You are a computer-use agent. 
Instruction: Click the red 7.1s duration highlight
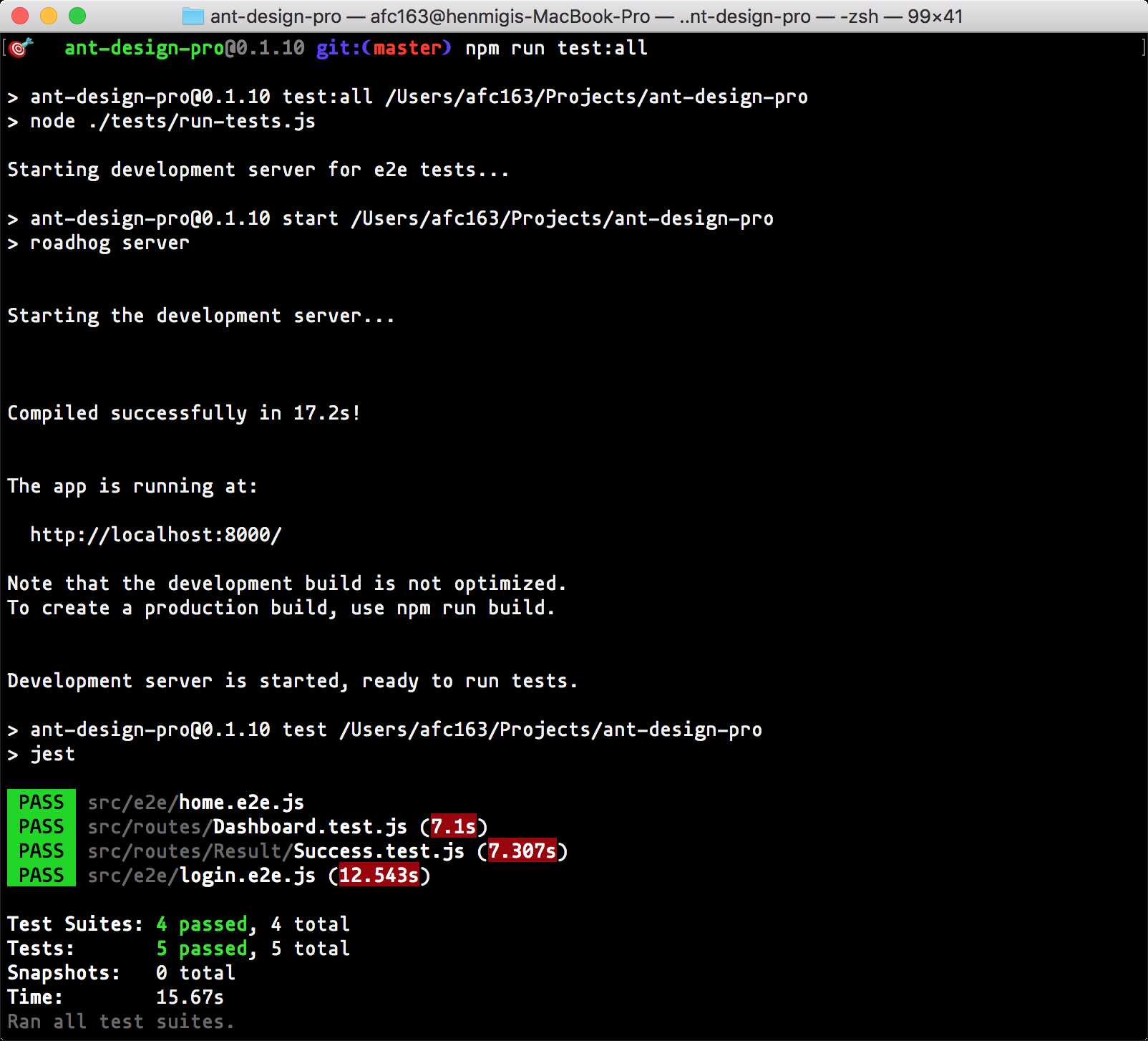(454, 827)
